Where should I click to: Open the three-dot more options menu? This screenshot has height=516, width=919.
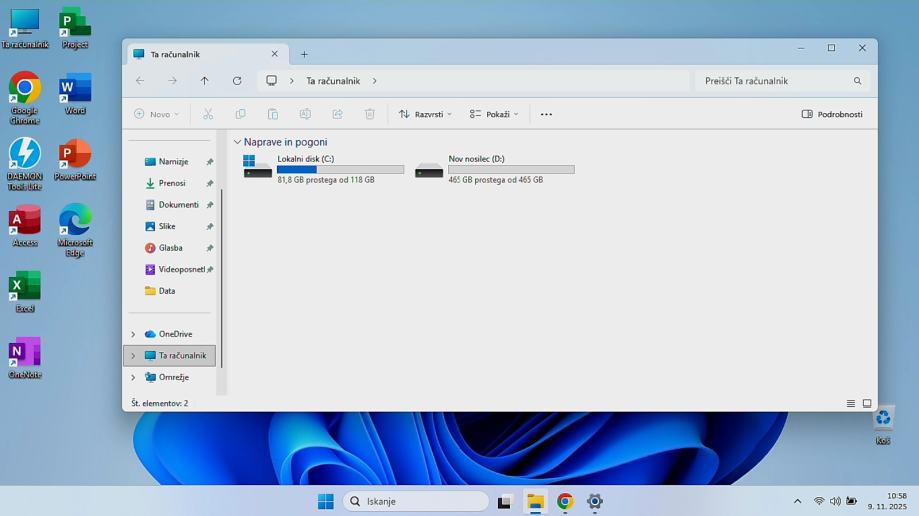(x=546, y=114)
